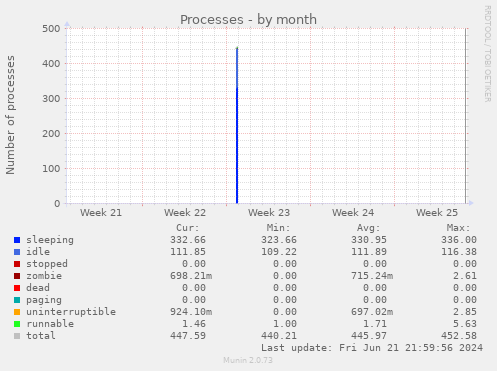Click the 400 y-axis value
This screenshot has width=497, height=371.
[51, 64]
